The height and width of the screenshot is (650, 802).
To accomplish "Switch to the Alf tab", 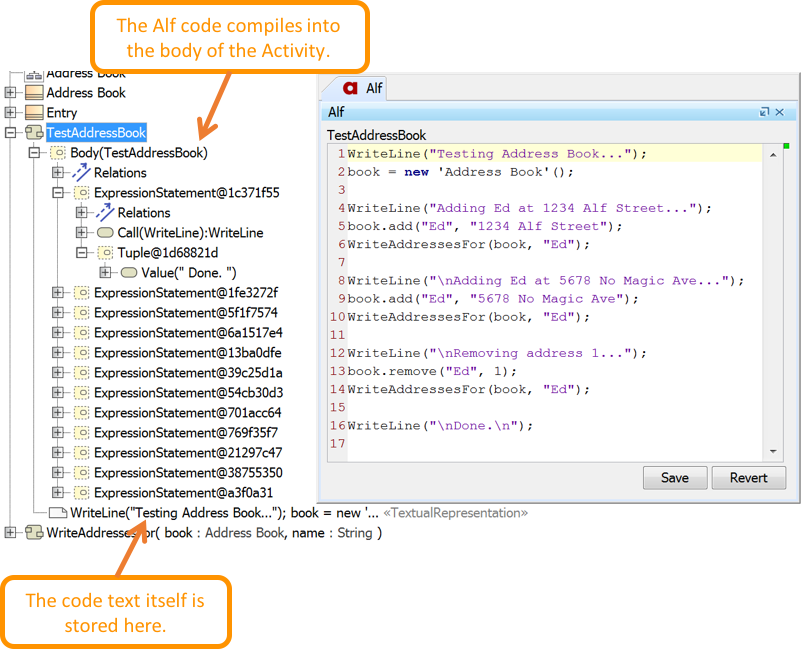I will click(x=362, y=88).
